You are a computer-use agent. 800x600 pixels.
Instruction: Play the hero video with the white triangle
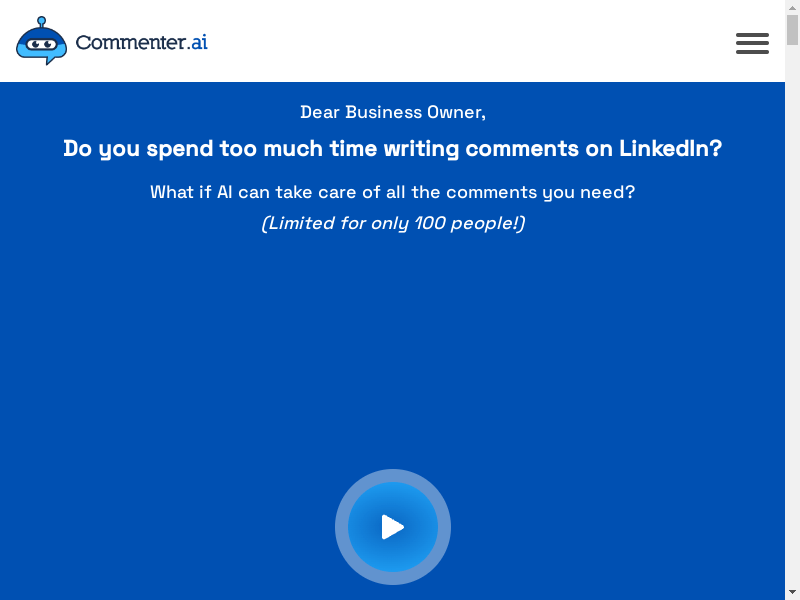(x=393, y=527)
